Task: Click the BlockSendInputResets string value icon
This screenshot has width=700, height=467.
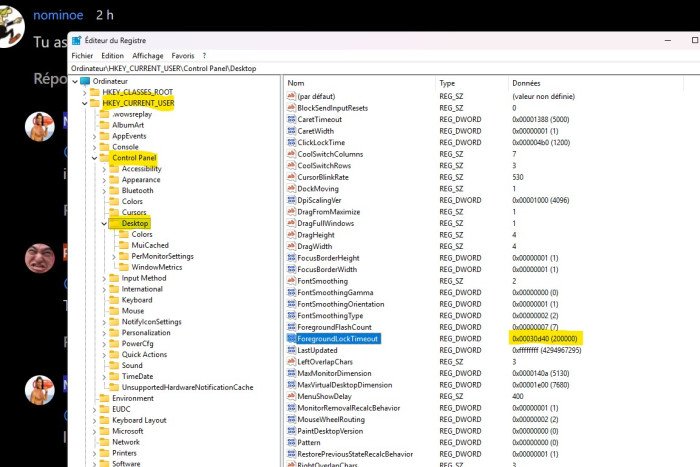Action: pos(291,107)
